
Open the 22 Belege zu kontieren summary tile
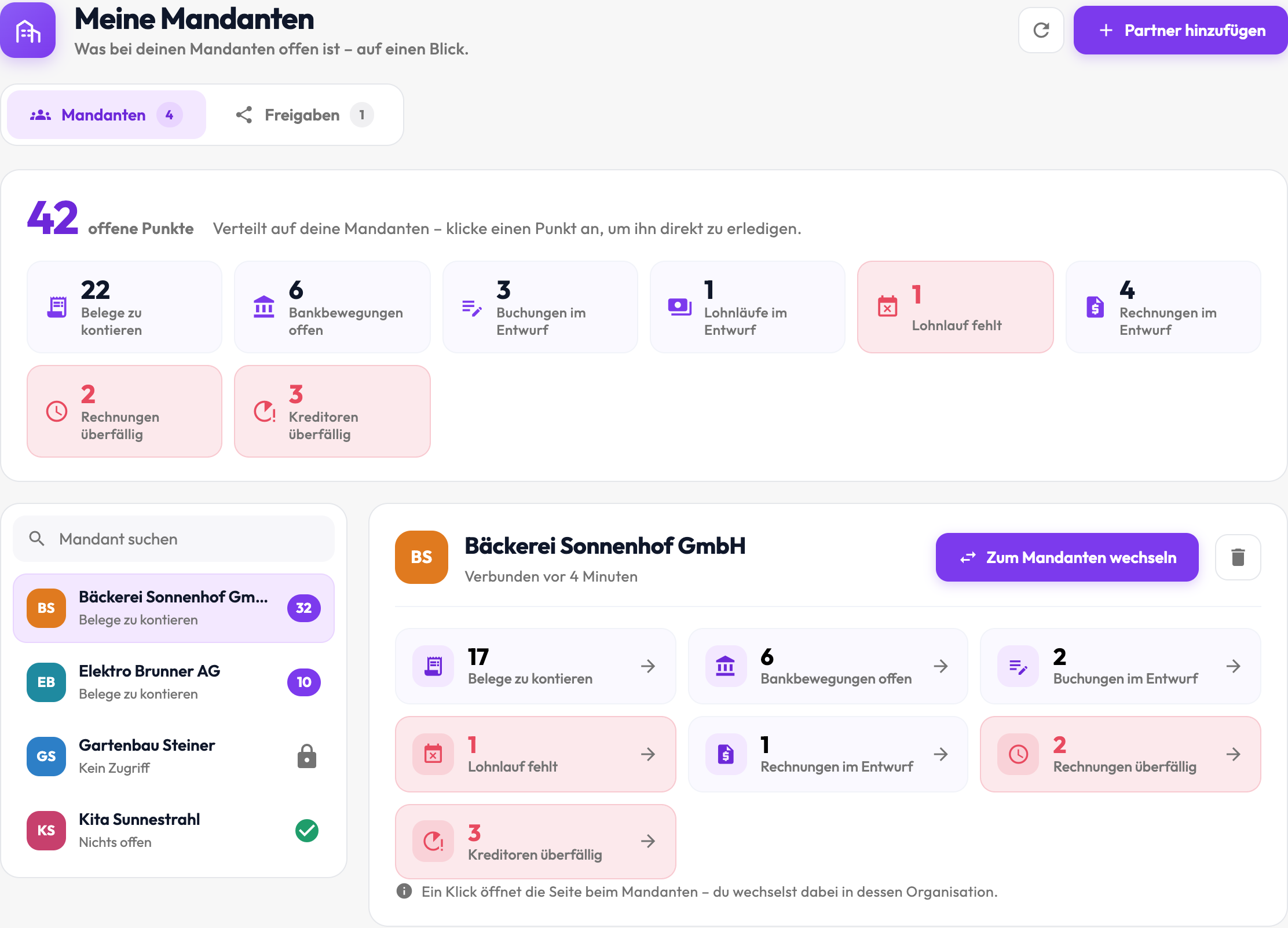(x=125, y=307)
